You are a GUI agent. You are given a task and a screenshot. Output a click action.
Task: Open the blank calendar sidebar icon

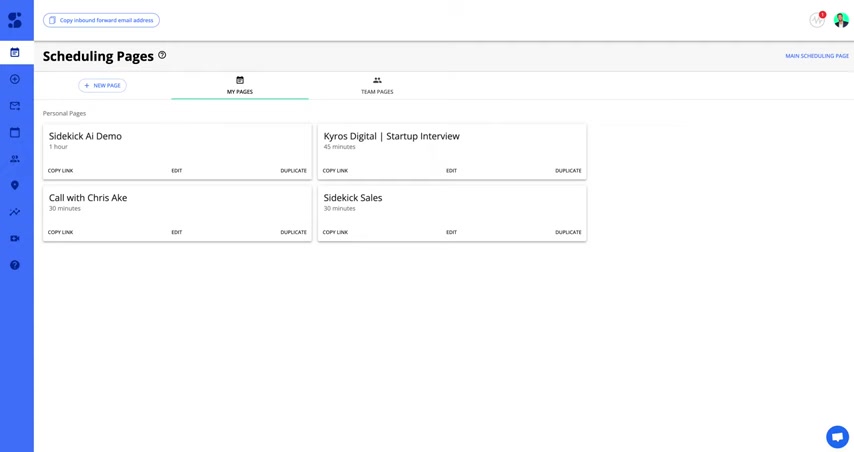pyautogui.click(x=15, y=132)
